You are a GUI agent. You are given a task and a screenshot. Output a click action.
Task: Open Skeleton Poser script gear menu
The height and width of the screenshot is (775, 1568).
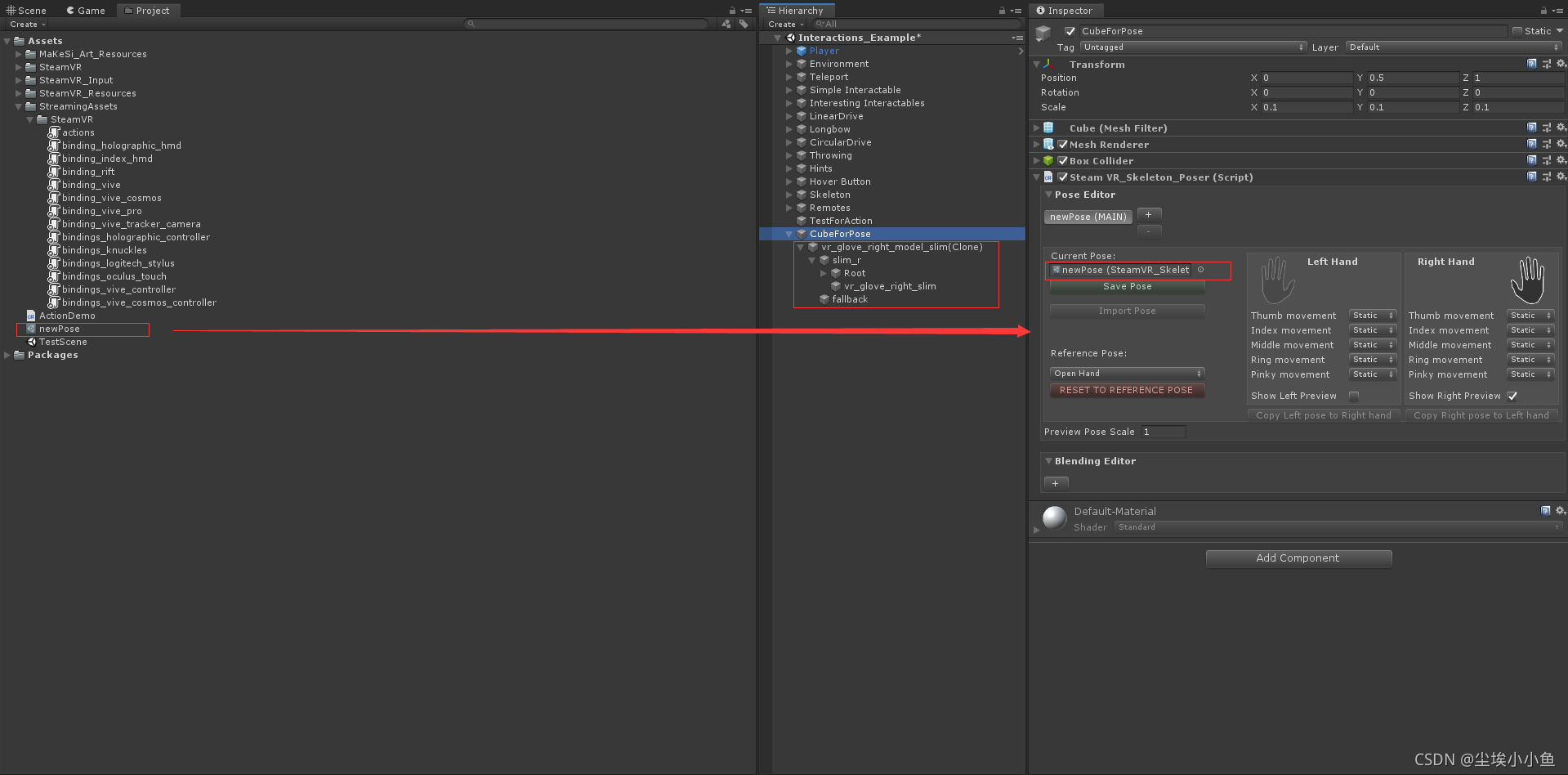tap(1561, 177)
